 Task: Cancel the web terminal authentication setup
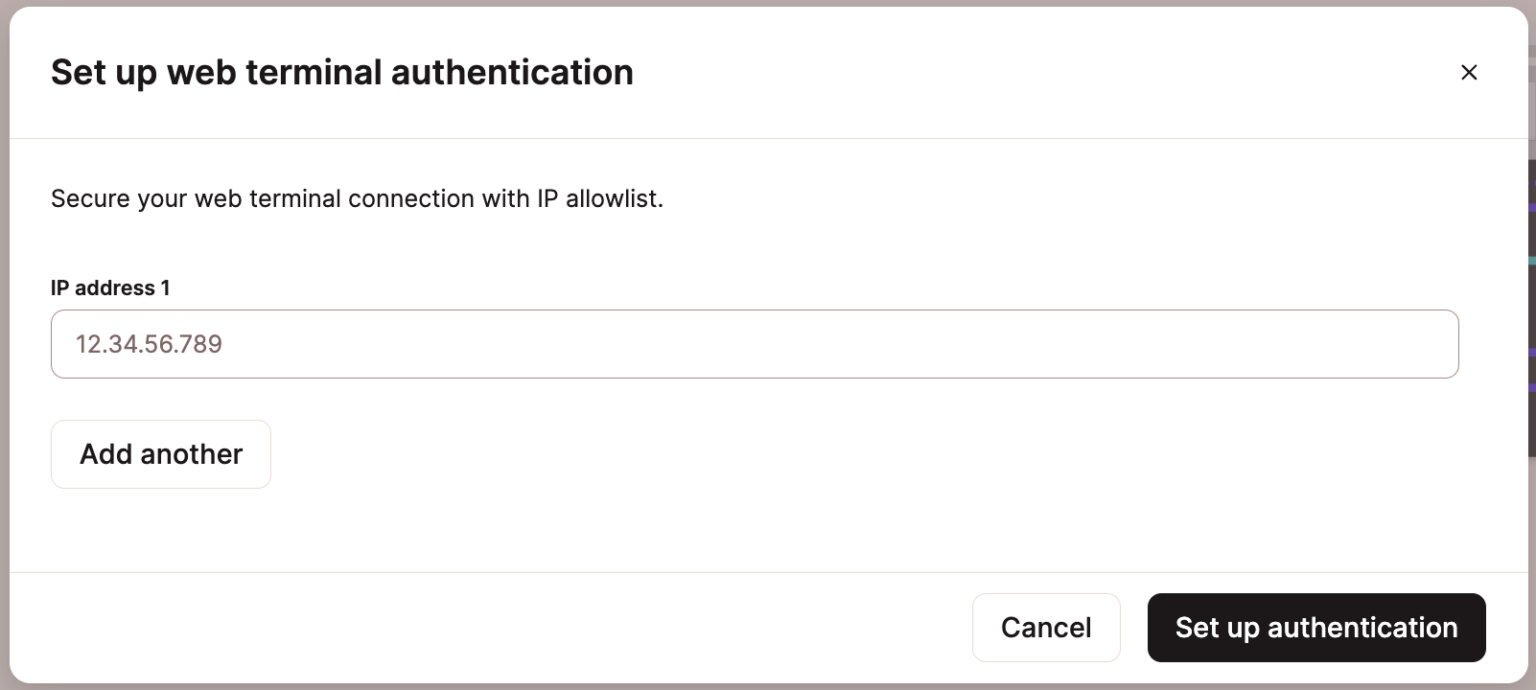coord(1046,627)
